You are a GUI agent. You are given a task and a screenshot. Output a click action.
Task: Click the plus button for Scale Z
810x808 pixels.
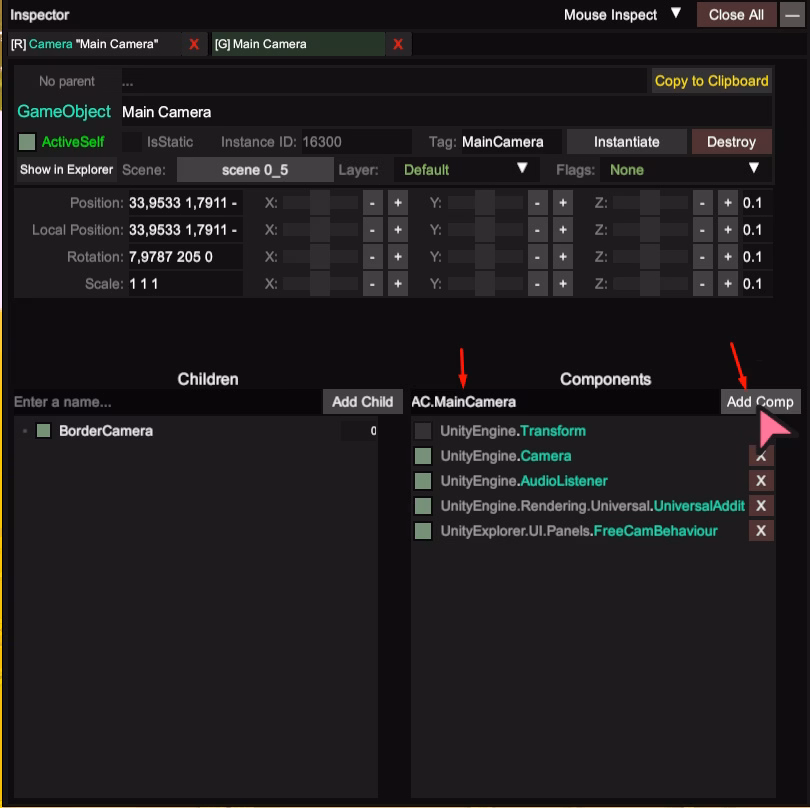click(x=727, y=284)
